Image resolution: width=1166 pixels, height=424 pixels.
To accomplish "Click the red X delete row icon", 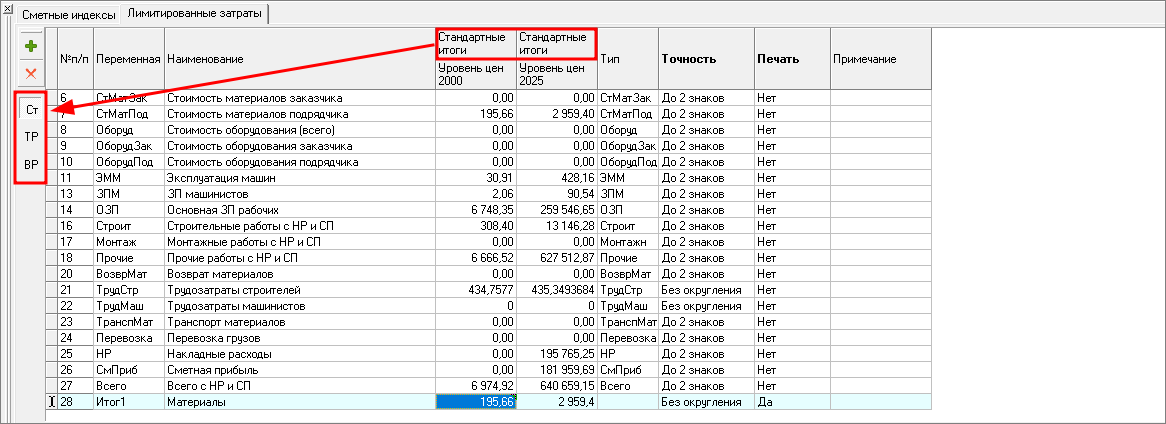I will coord(31,73).
